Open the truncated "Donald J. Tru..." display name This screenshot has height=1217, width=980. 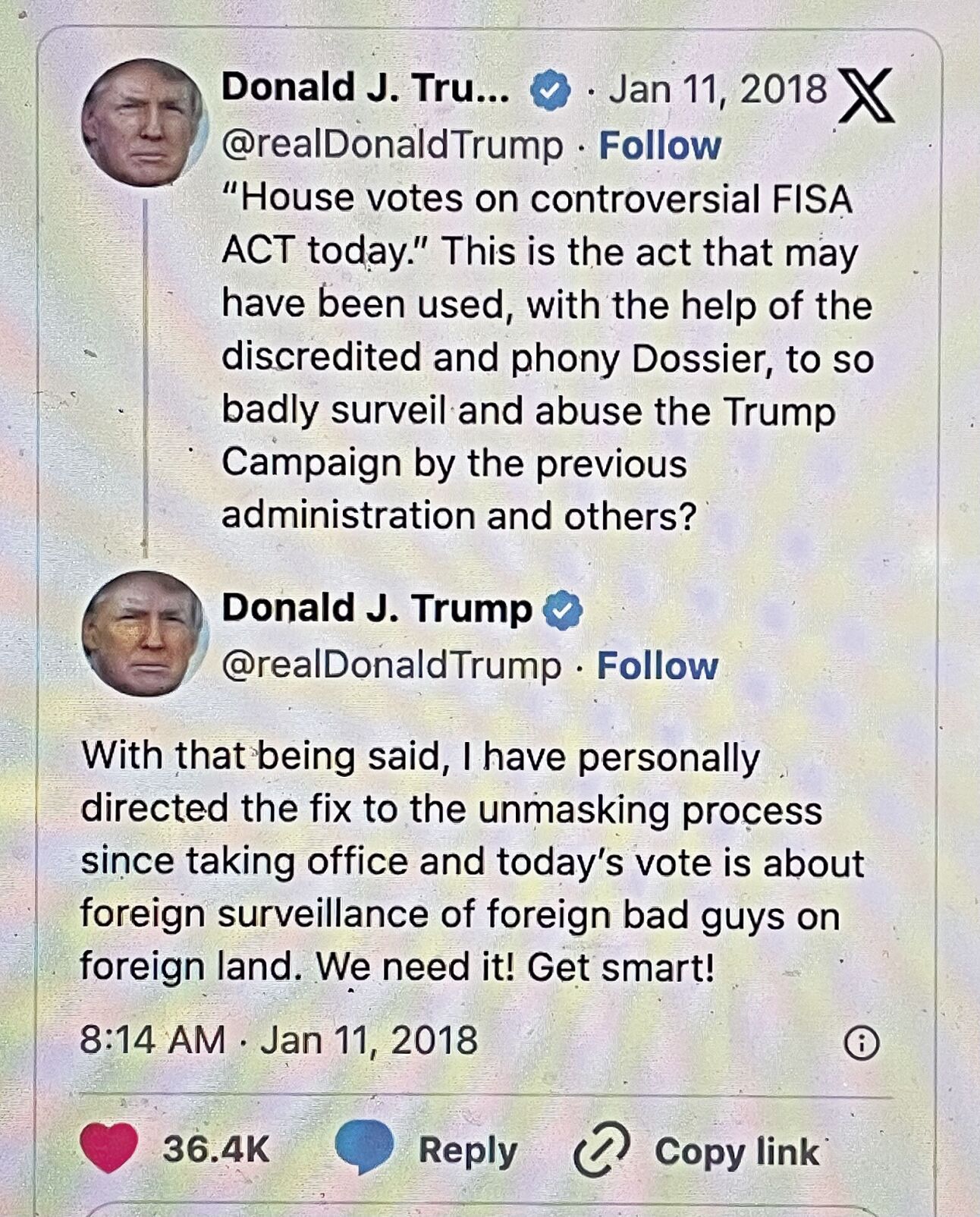tap(365, 88)
